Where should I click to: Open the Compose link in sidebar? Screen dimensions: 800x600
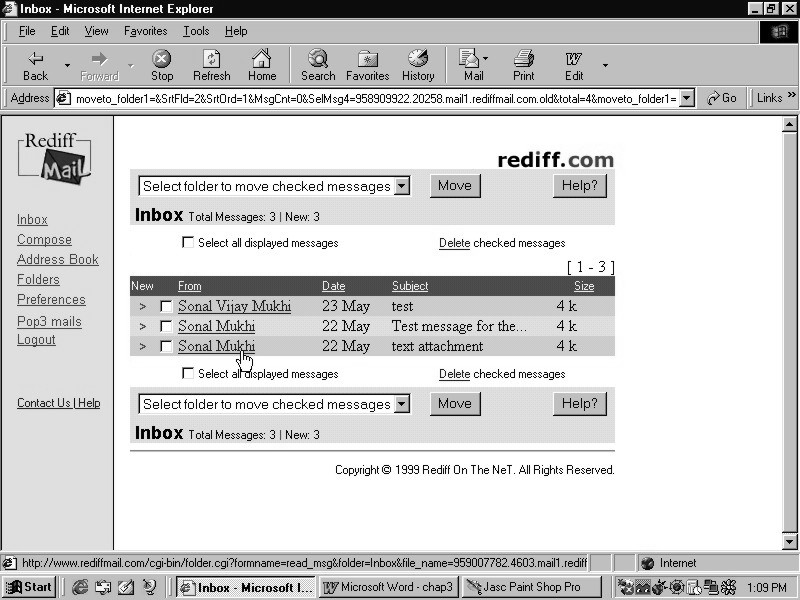44,240
